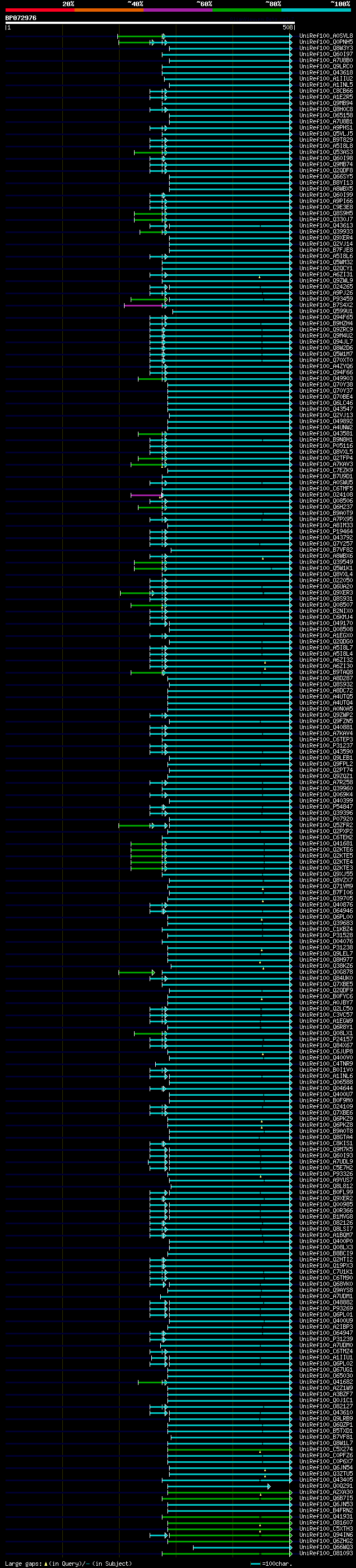This screenshot has width=356, height=1568.
Task: Open hit UniRef100_P93269
Action: [326, 1309]
